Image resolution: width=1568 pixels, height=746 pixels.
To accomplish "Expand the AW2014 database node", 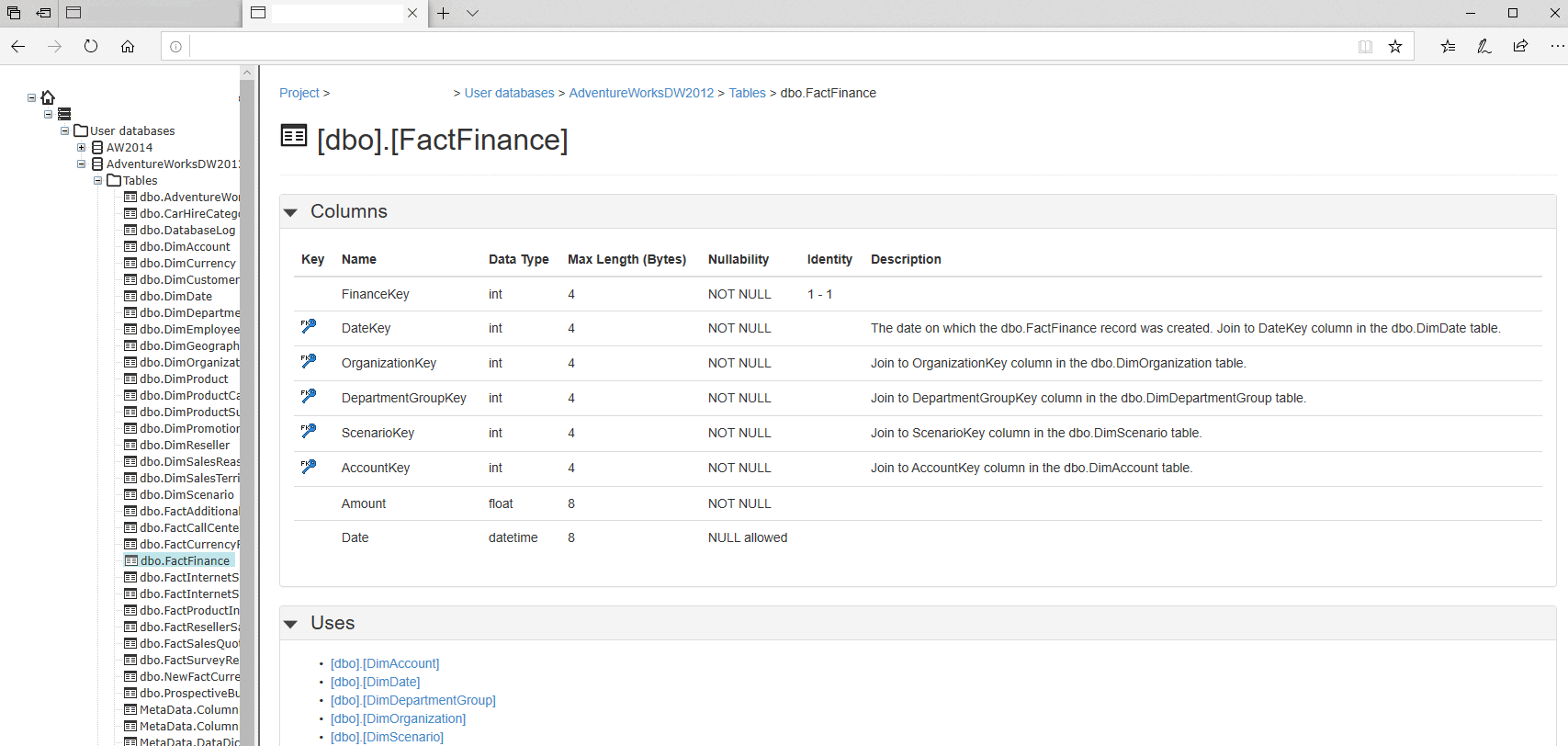I will 82,147.
